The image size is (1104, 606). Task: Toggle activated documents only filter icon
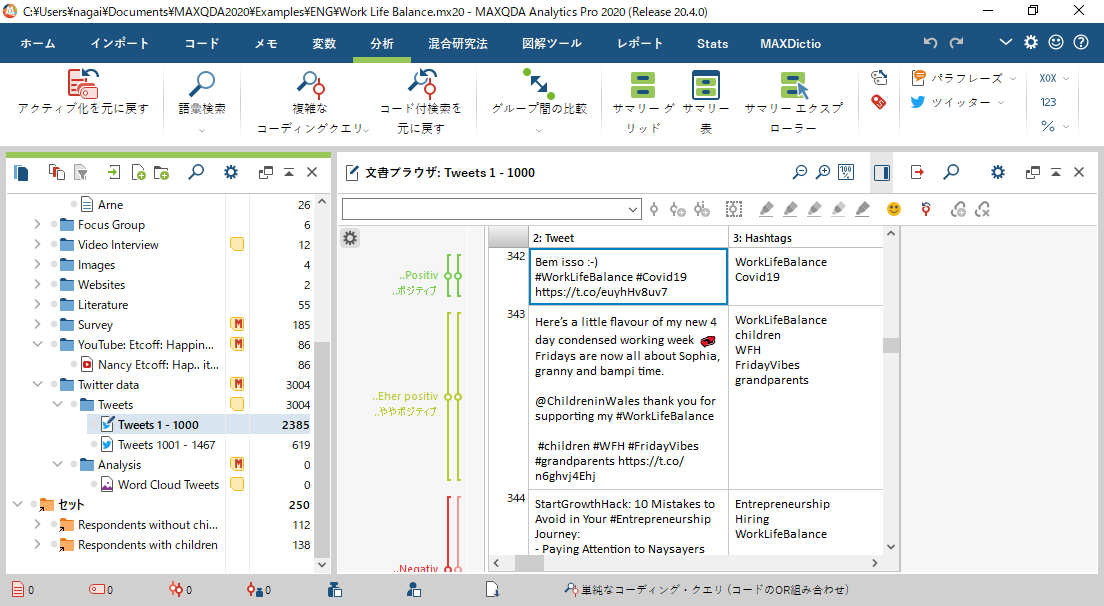[81, 172]
